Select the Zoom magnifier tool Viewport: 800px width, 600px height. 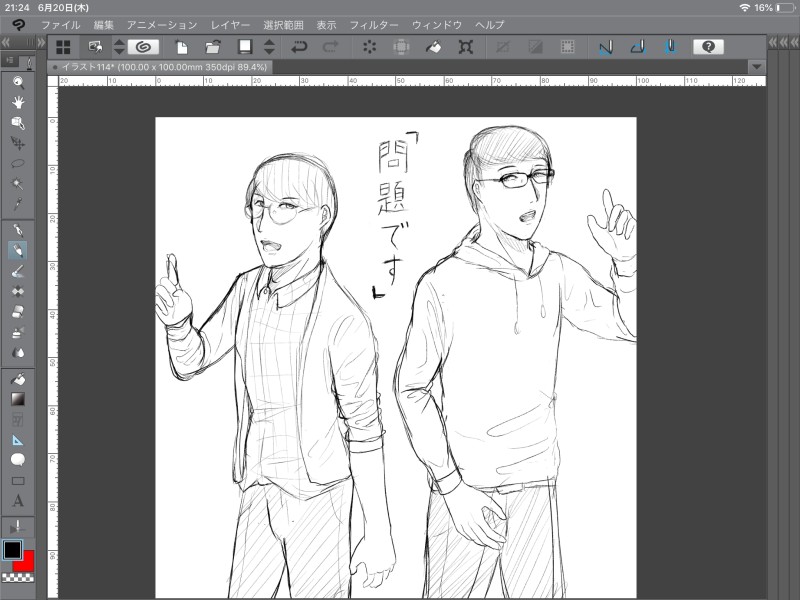(18, 82)
